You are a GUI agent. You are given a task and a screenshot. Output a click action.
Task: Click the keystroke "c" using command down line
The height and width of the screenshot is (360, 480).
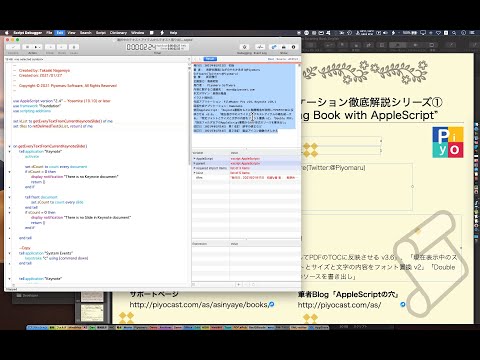point(57,258)
